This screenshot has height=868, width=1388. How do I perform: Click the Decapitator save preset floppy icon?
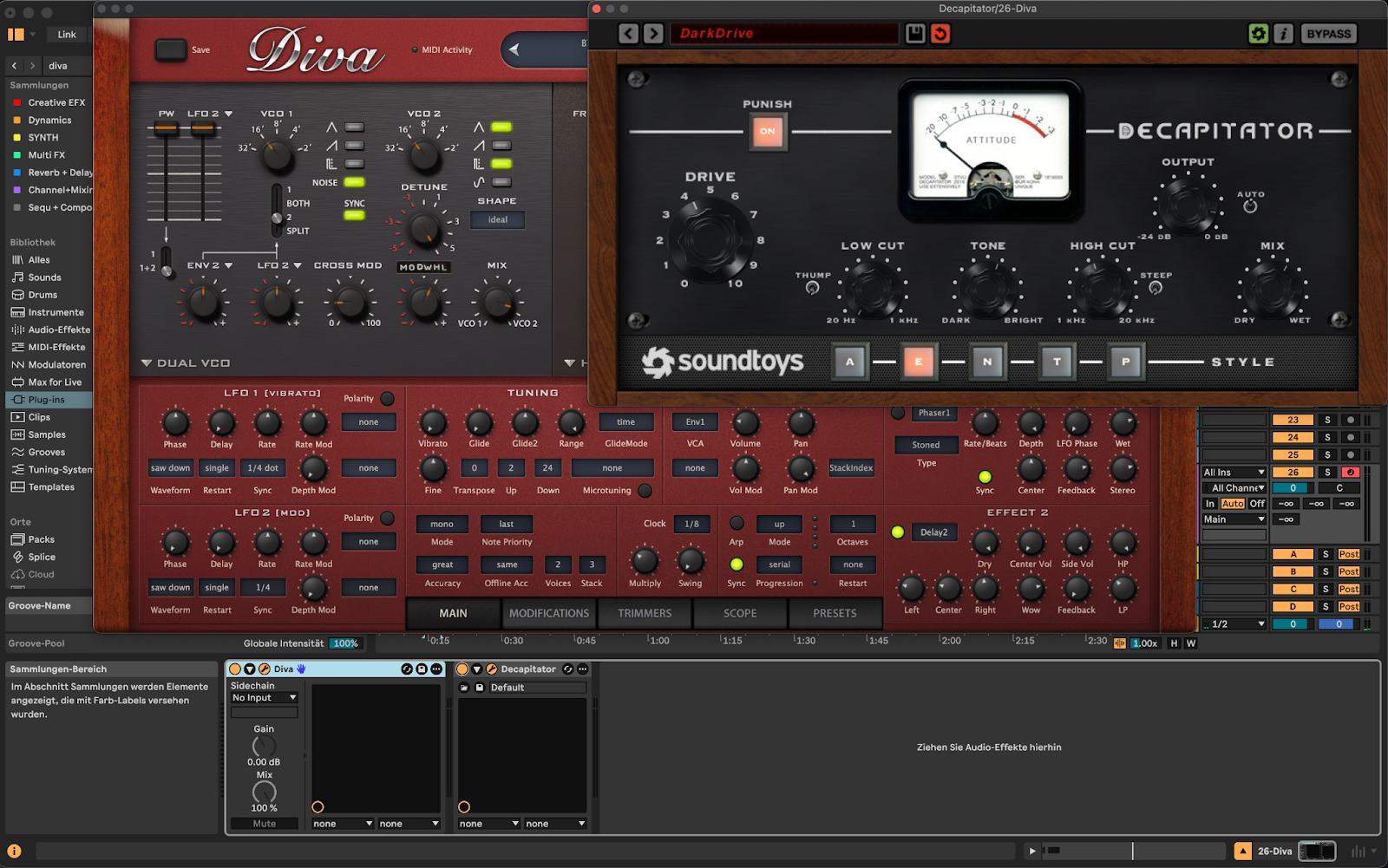915,34
